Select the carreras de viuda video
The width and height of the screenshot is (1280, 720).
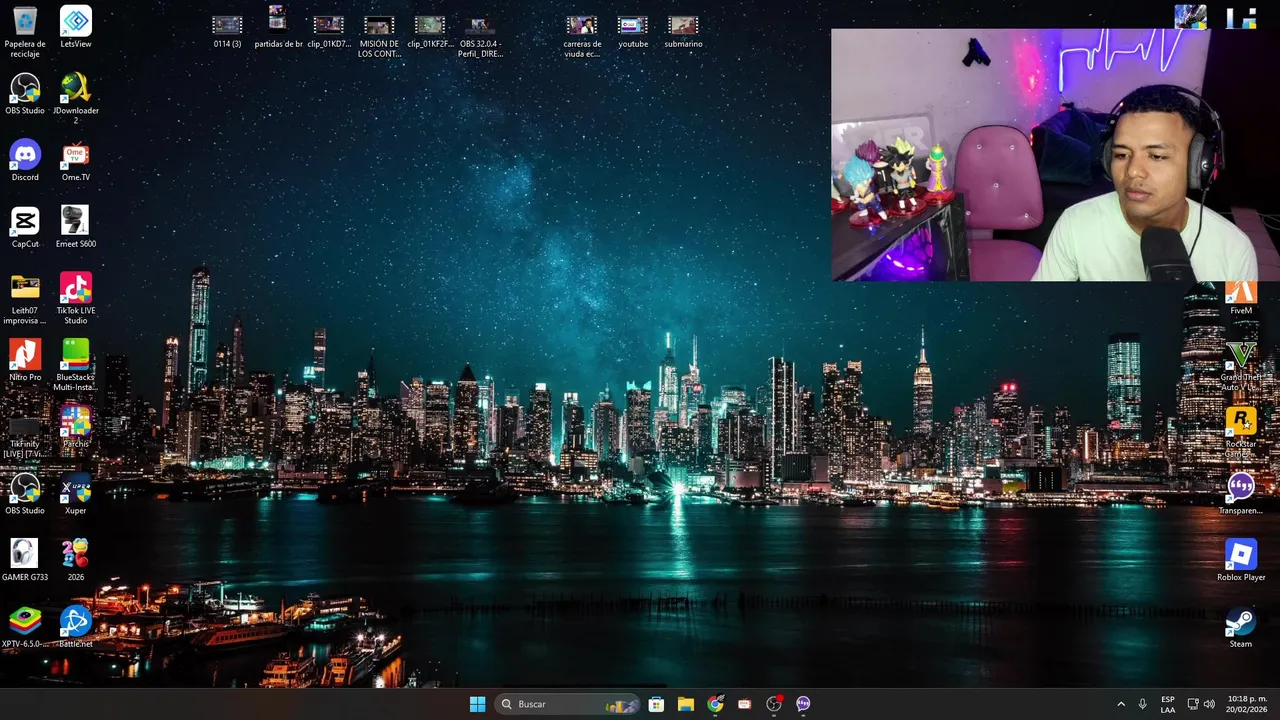[x=582, y=37]
